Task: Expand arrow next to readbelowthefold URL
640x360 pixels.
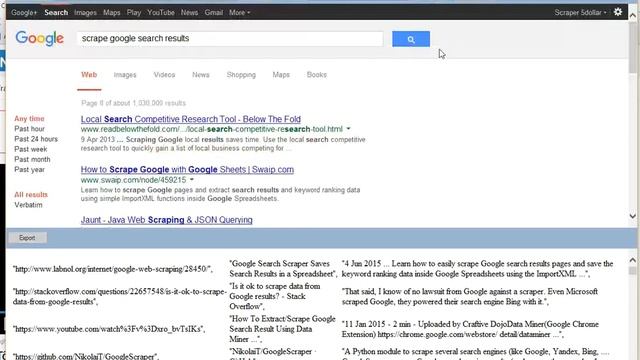Action: point(348,129)
